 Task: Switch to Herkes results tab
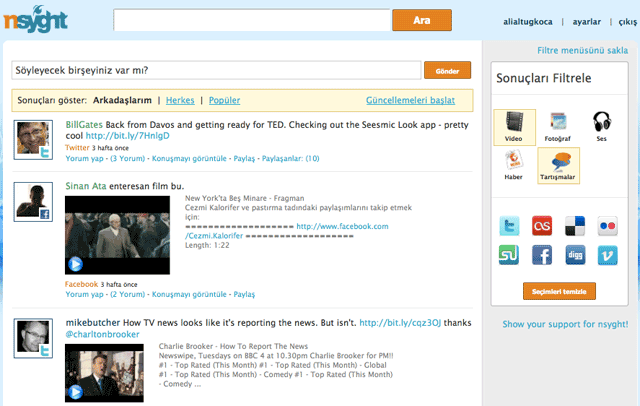180,100
